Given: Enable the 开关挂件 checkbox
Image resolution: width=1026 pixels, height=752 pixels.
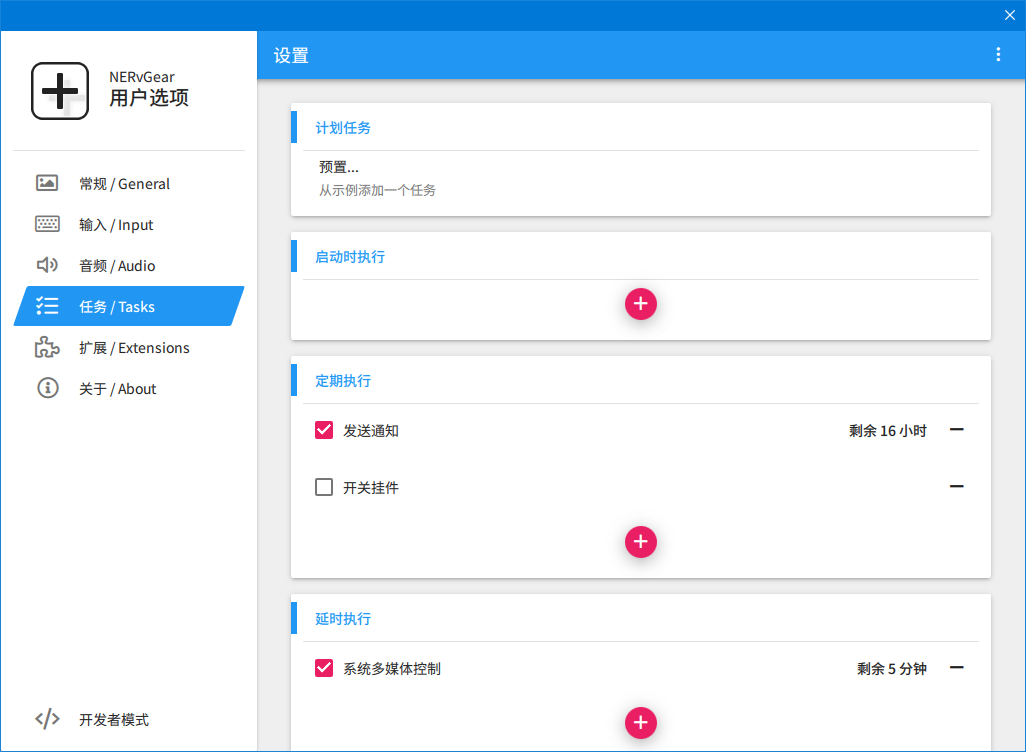Looking at the screenshot, I should click(x=324, y=487).
